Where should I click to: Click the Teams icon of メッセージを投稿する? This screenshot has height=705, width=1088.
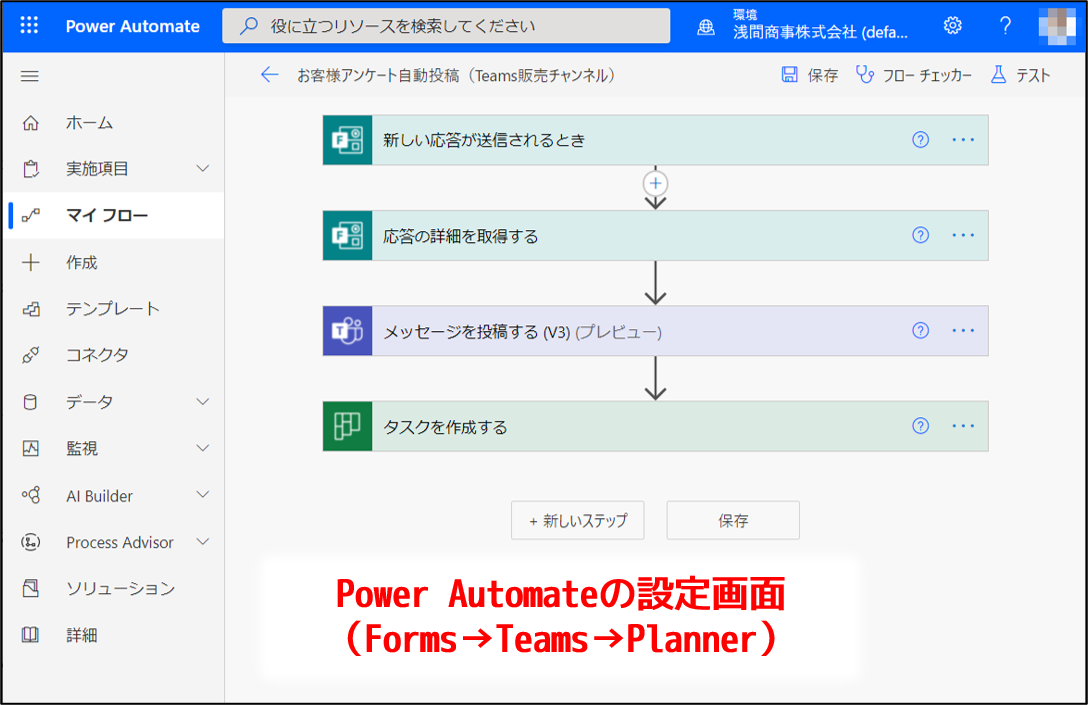point(348,330)
